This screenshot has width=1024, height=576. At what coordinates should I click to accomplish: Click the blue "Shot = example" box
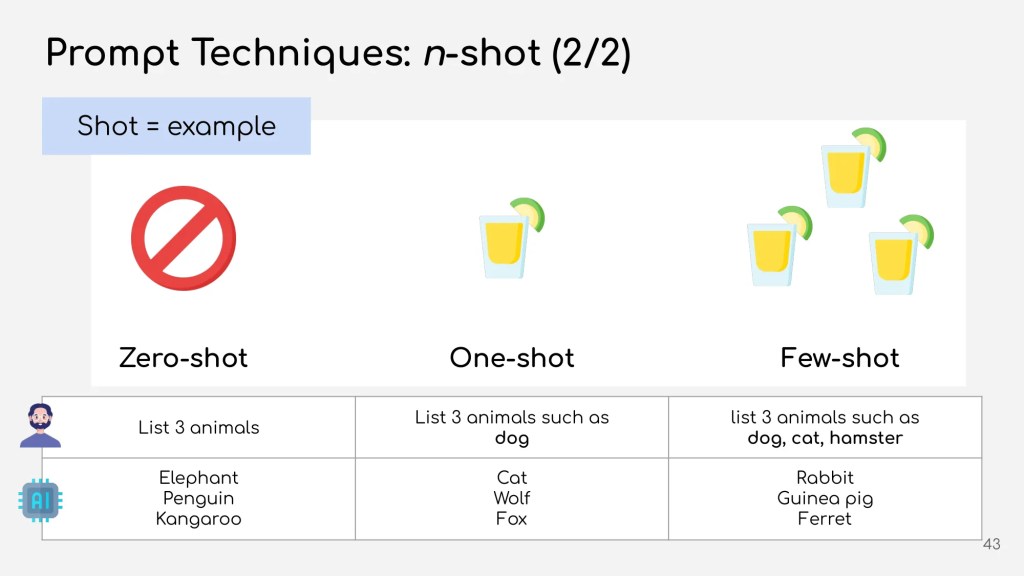coord(176,126)
